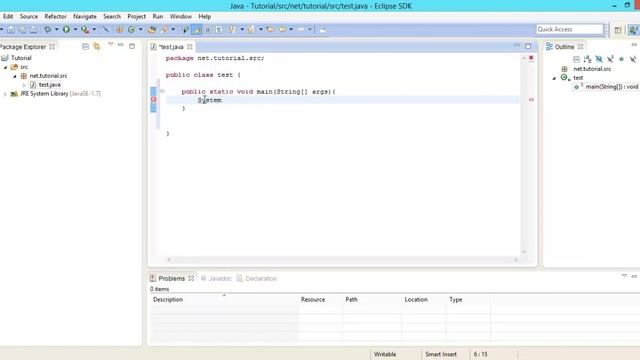Viewport: 640px width, 360px height.
Task: Select the Tutorial project in Package Explorer
Action: (x=21, y=58)
